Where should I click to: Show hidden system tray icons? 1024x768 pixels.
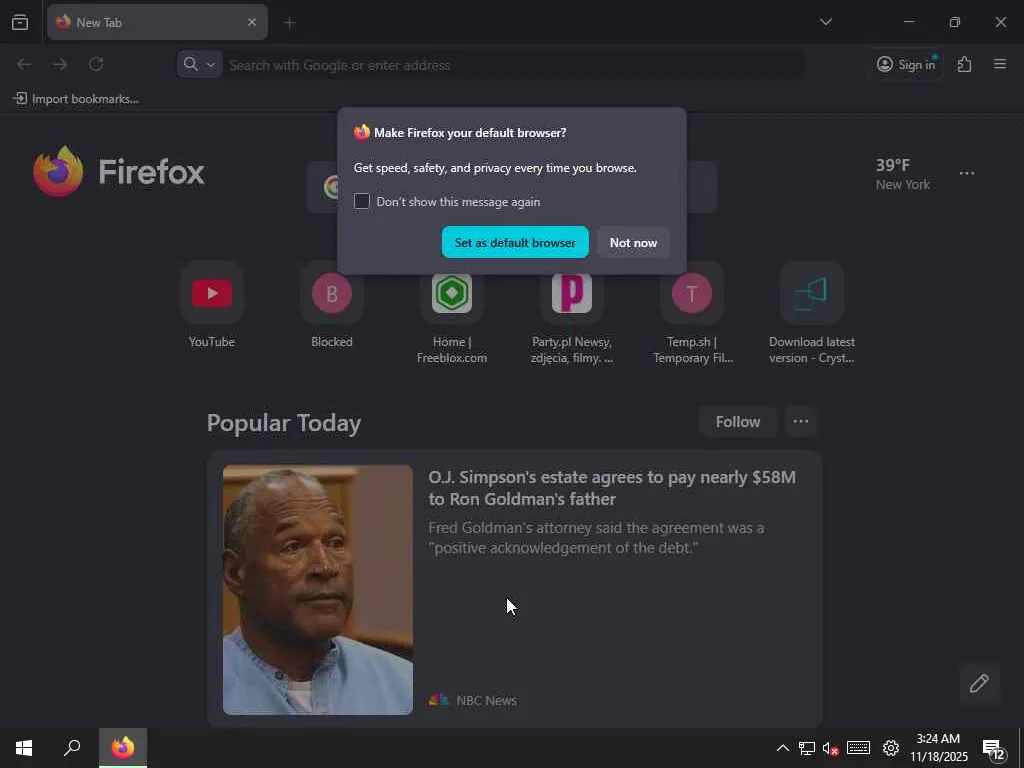(x=782, y=748)
